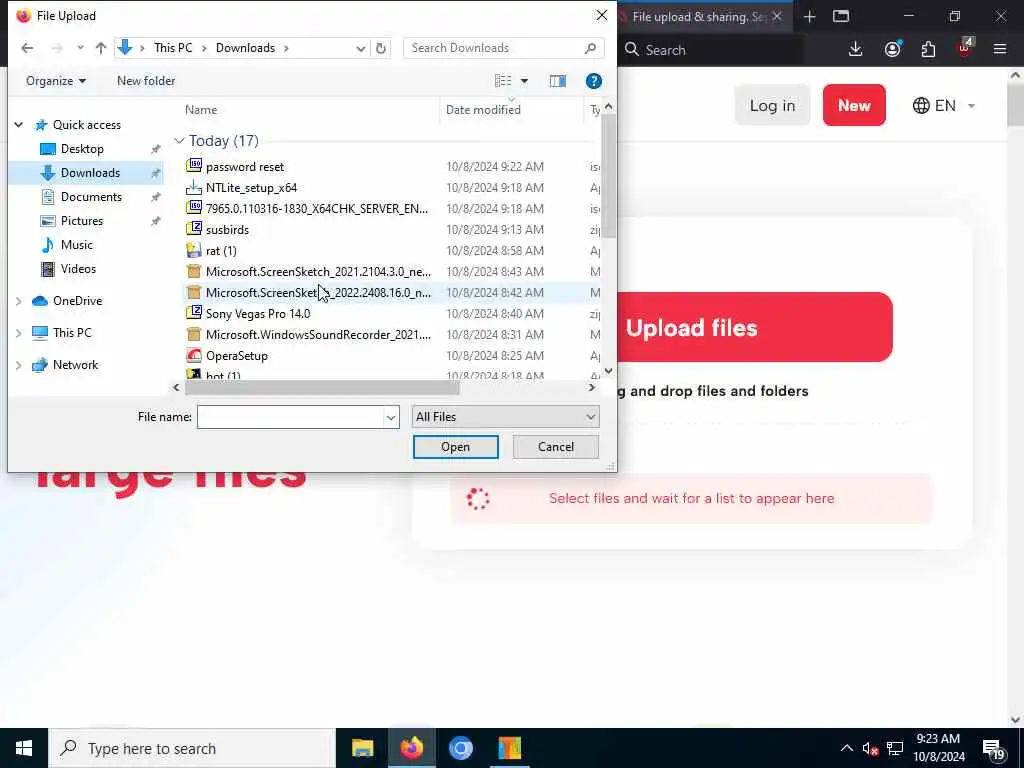Select Documents in navigation pane

(x=91, y=197)
